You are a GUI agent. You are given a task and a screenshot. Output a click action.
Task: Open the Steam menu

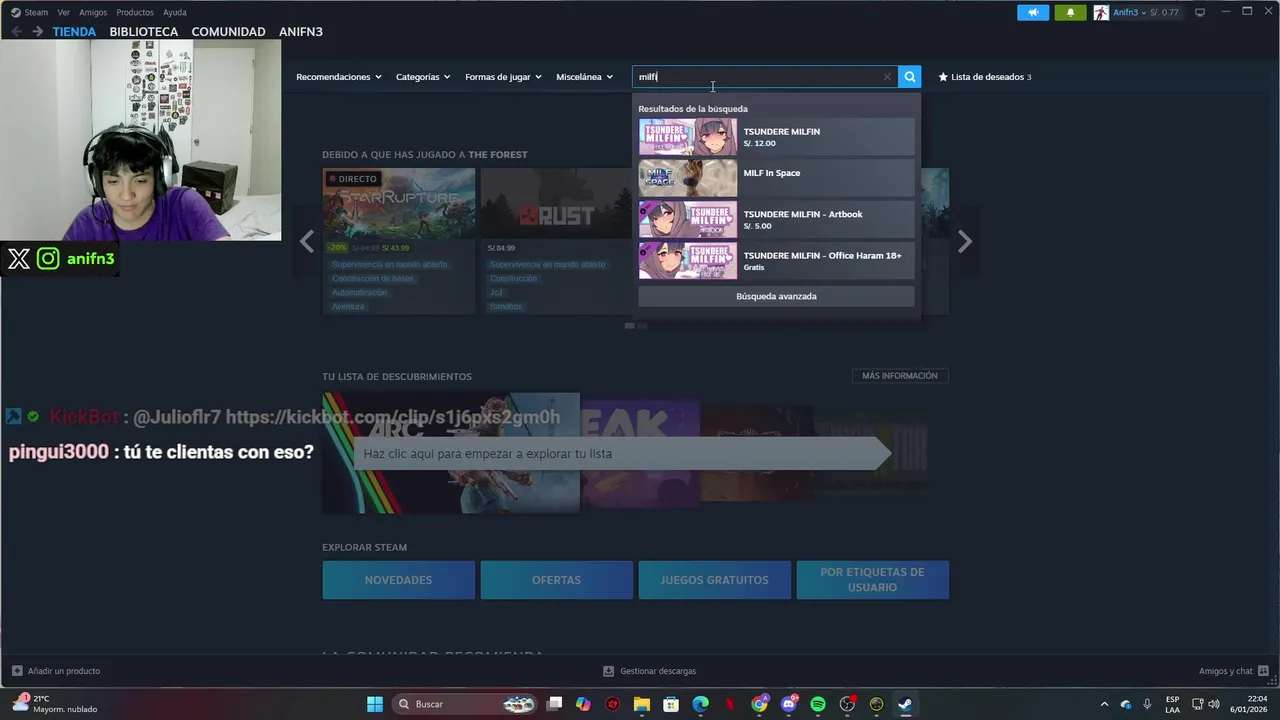pyautogui.click(x=29, y=12)
